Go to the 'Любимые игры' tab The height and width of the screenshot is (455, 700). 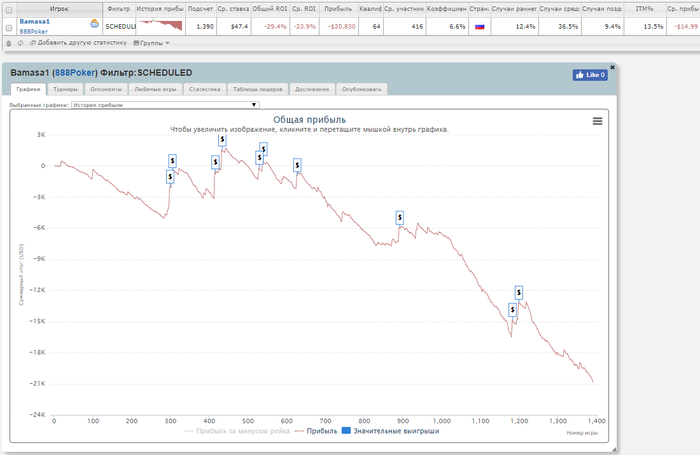(155, 89)
